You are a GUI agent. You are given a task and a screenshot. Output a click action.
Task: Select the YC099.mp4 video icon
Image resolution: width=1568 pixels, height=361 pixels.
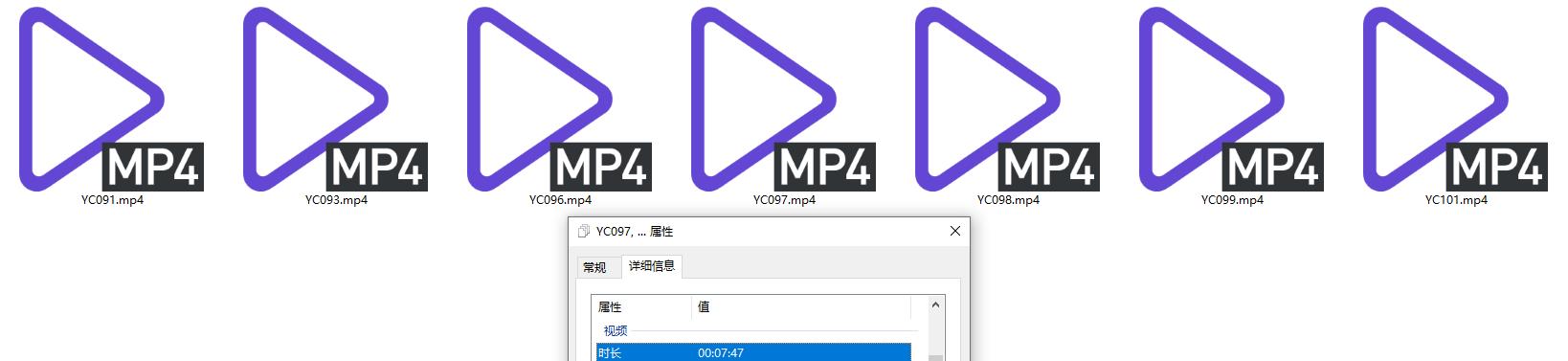point(1232,99)
